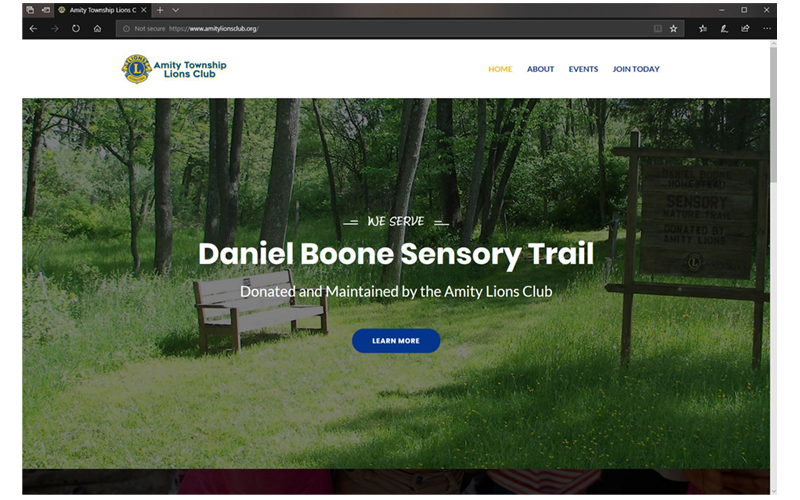Open the Favorites hub icon
This screenshot has height=500, width=800.
pyautogui.click(x=703, y=29)
